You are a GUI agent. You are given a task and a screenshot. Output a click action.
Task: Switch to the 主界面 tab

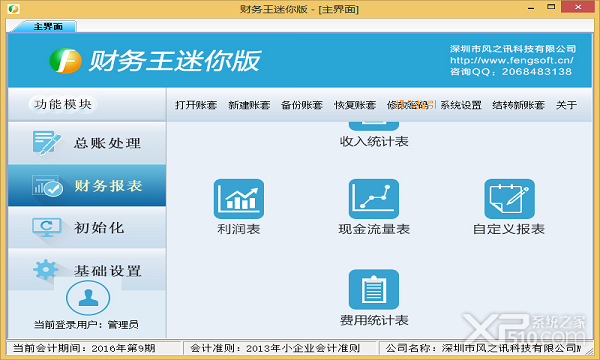coord(47,26)
